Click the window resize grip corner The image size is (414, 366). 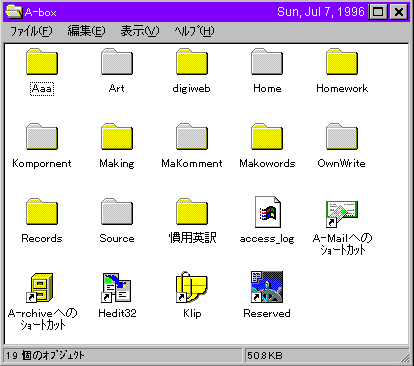point(405,357)
